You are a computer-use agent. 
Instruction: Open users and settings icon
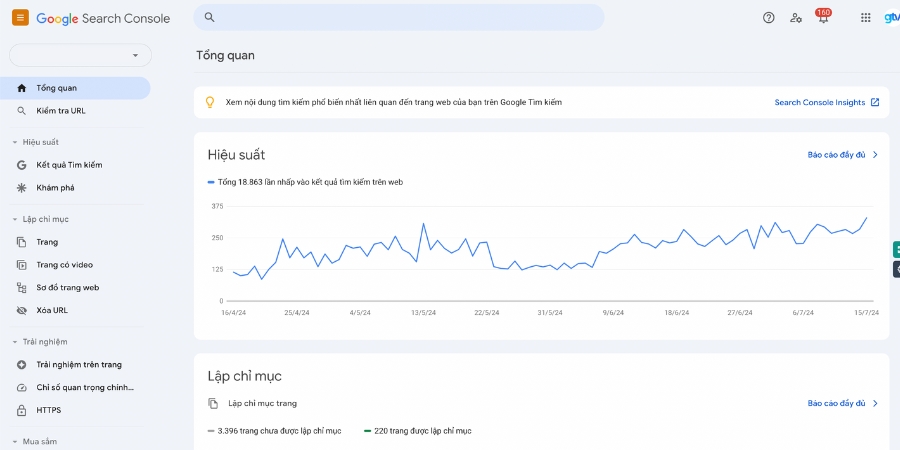[x=796, y=18]
